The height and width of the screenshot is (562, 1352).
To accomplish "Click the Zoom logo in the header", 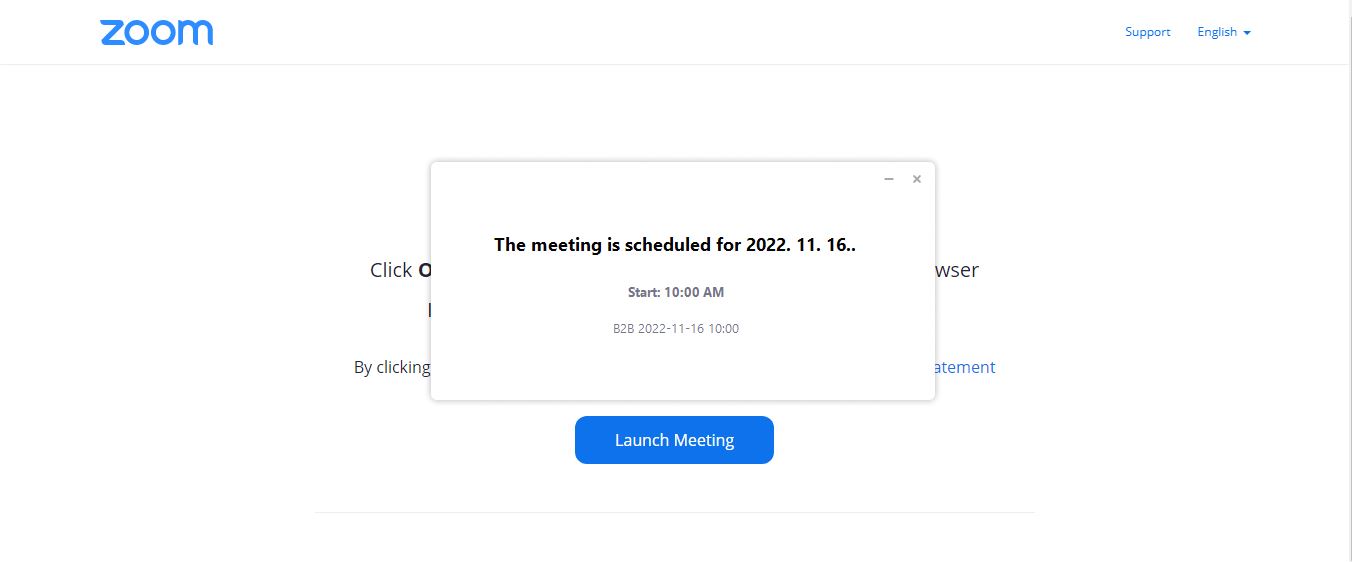I will point(157,32).
